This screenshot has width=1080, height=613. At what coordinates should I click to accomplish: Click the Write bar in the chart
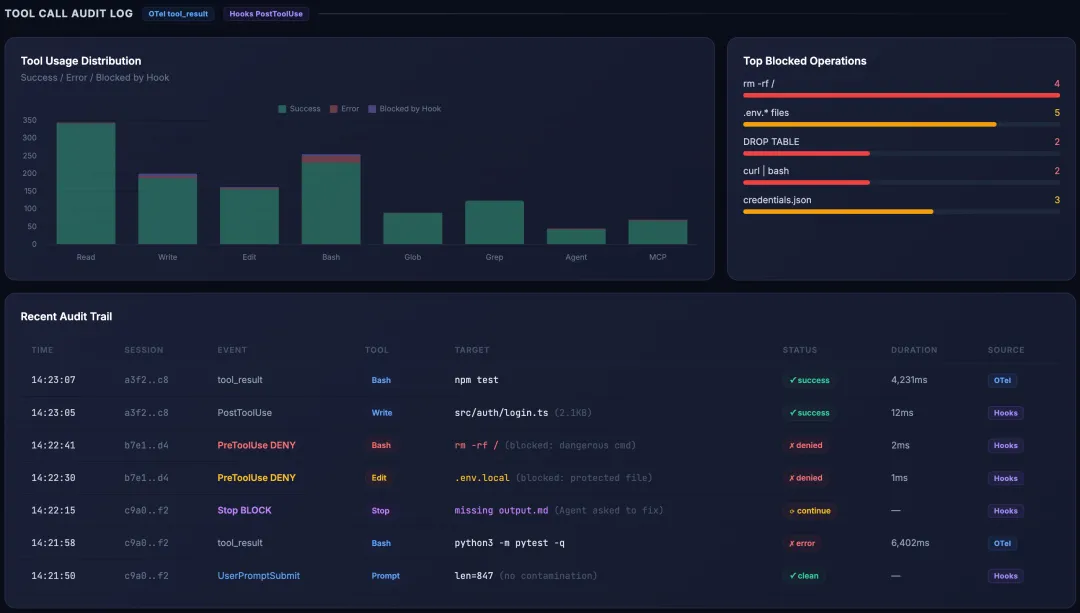[167, 209]
